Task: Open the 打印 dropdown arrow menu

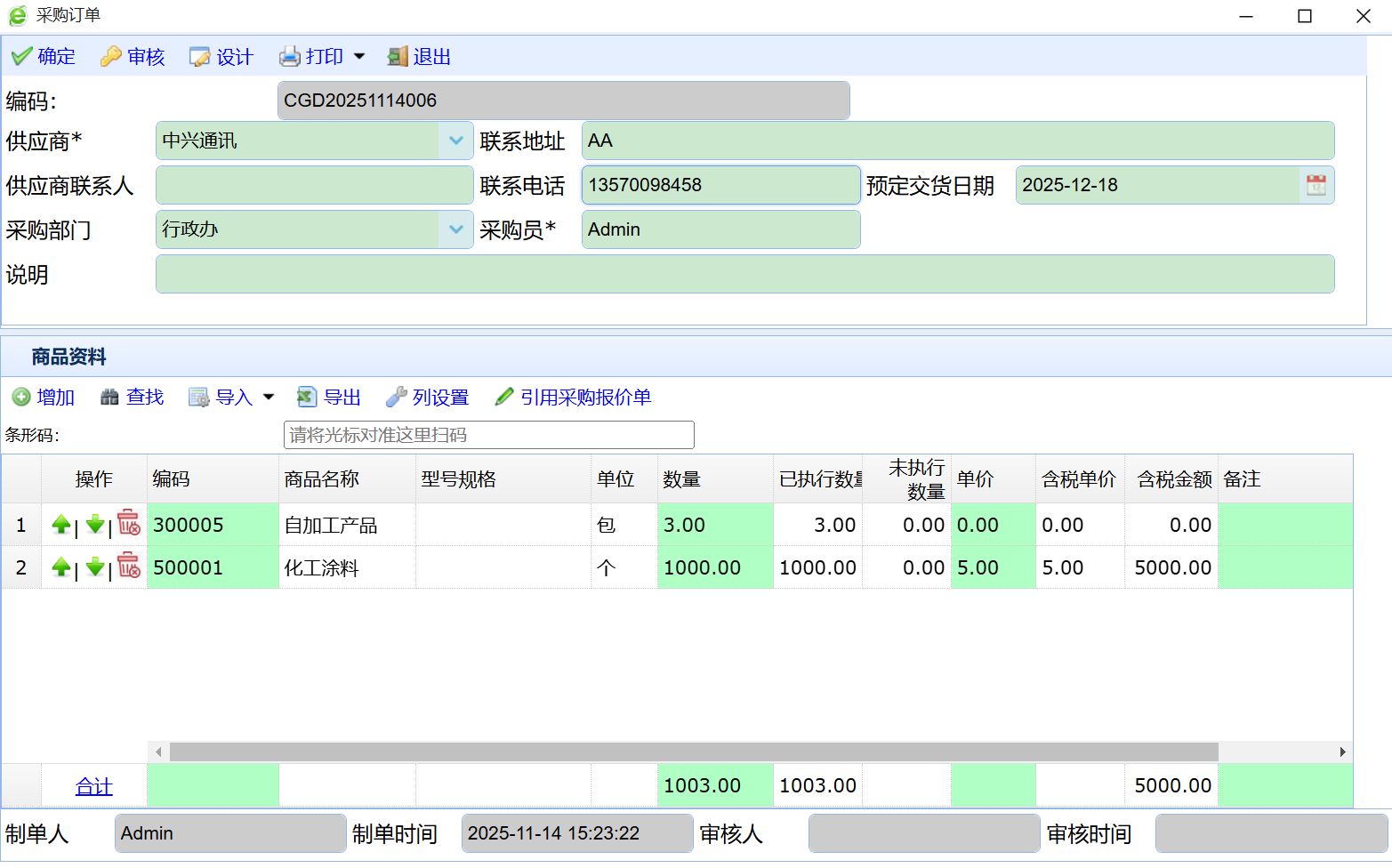Action: click(359, 56)
